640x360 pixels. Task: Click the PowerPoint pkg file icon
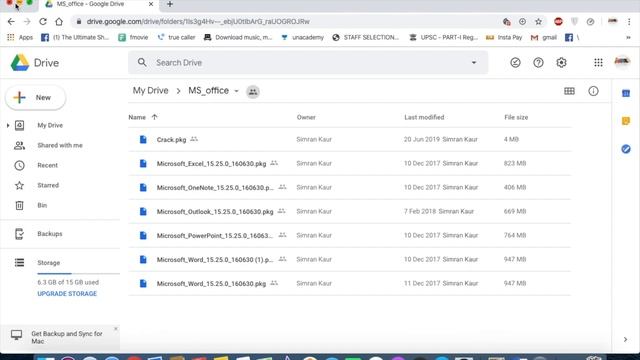(143, 235)
